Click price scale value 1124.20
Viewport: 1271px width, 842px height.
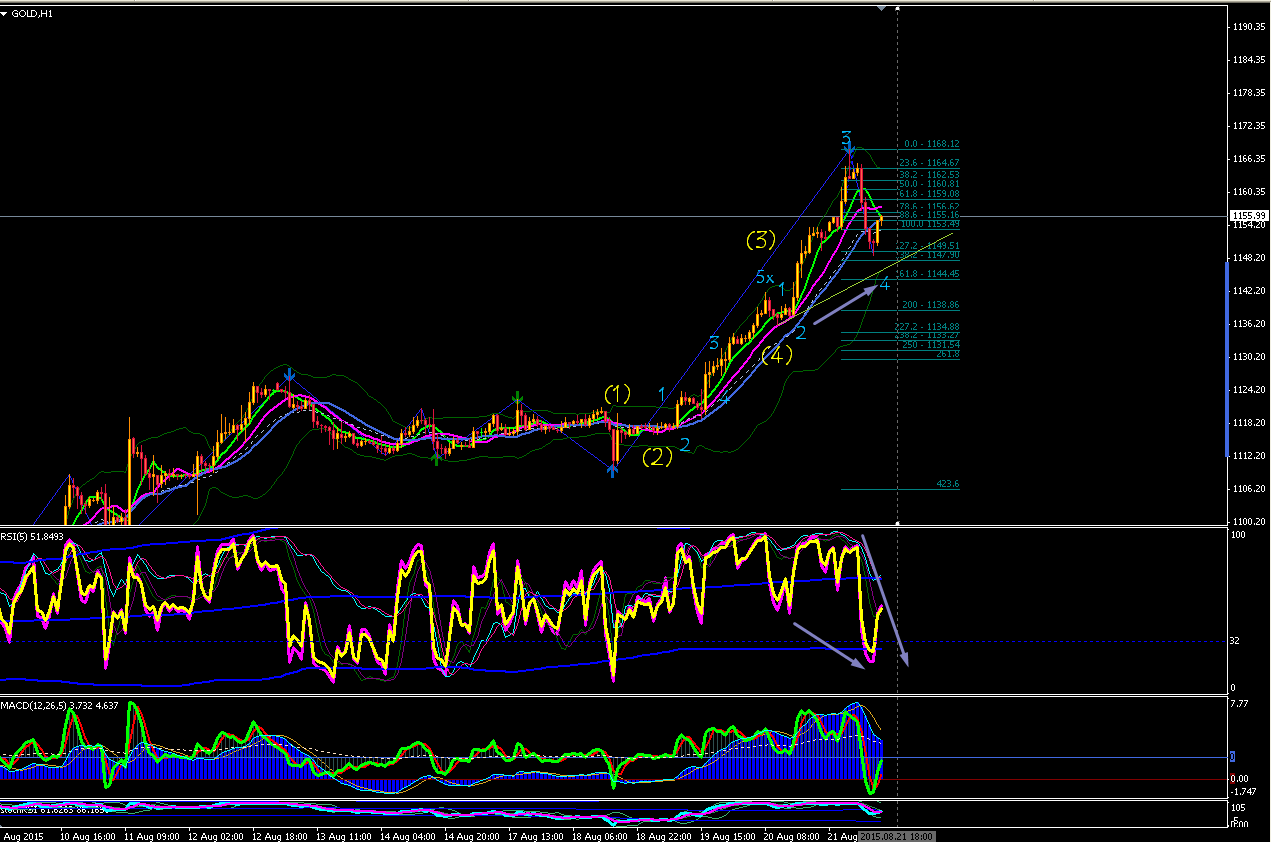point(1249,389)
